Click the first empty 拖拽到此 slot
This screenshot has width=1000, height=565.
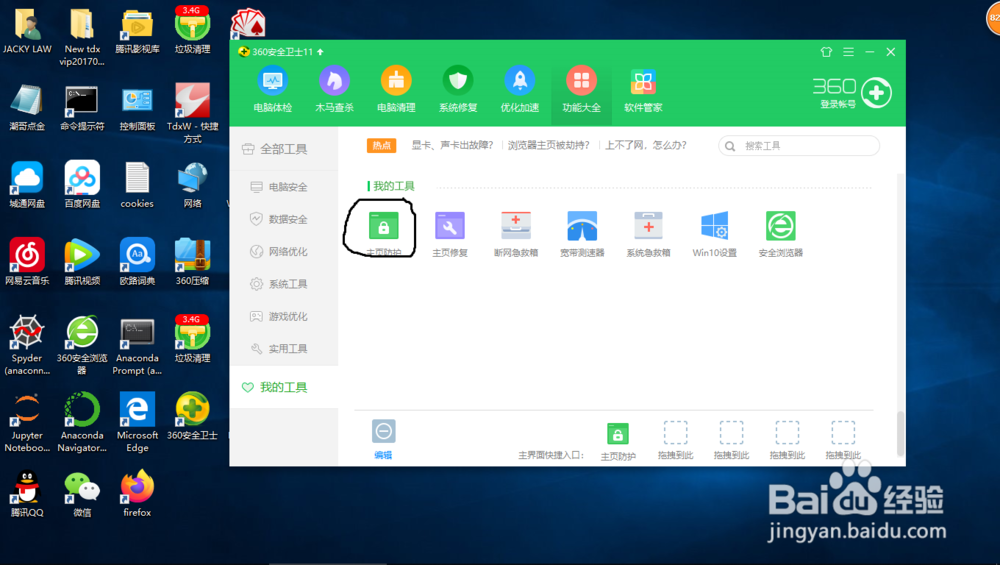[x=675, y=432]
